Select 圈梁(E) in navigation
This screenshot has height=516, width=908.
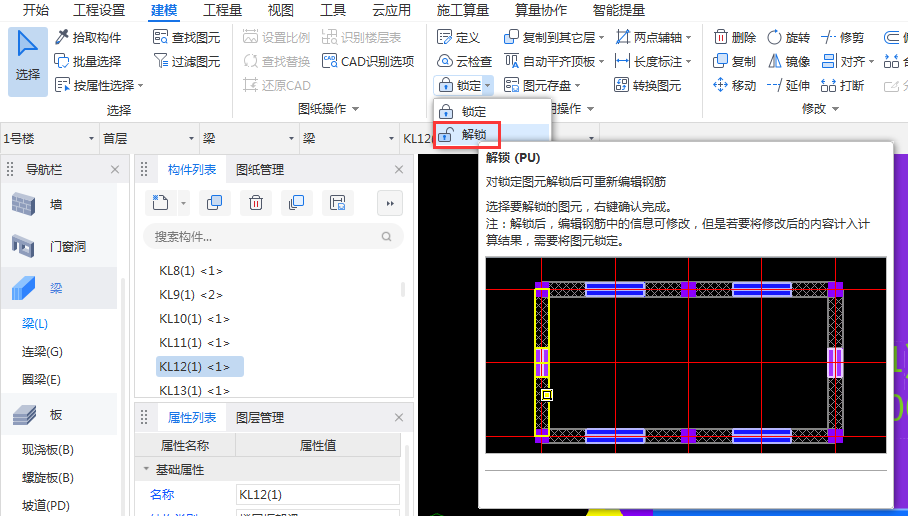pos(41,379)
